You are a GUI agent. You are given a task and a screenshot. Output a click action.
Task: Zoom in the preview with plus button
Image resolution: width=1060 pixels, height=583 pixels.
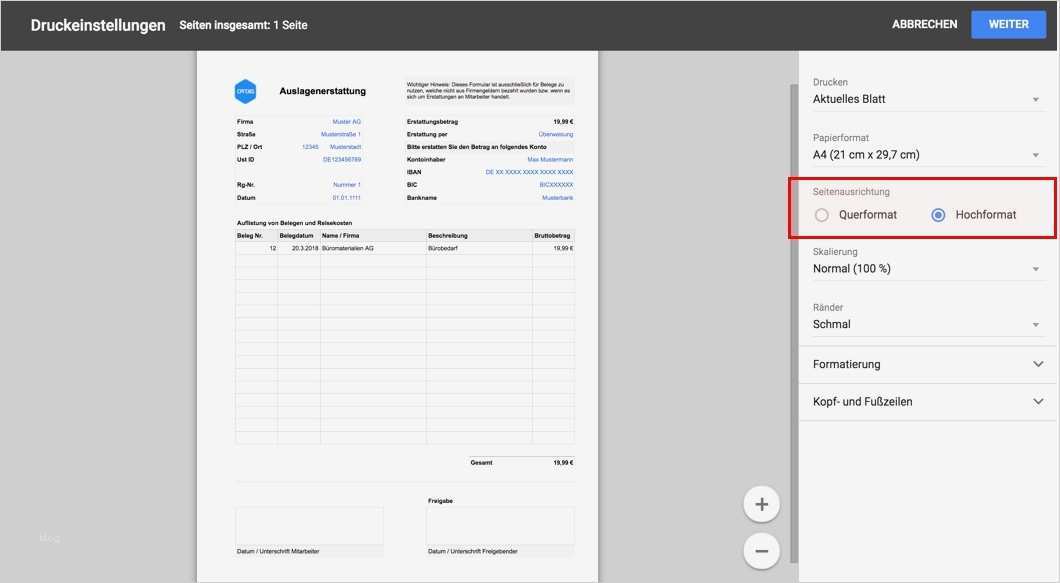(x=761, y=505)
